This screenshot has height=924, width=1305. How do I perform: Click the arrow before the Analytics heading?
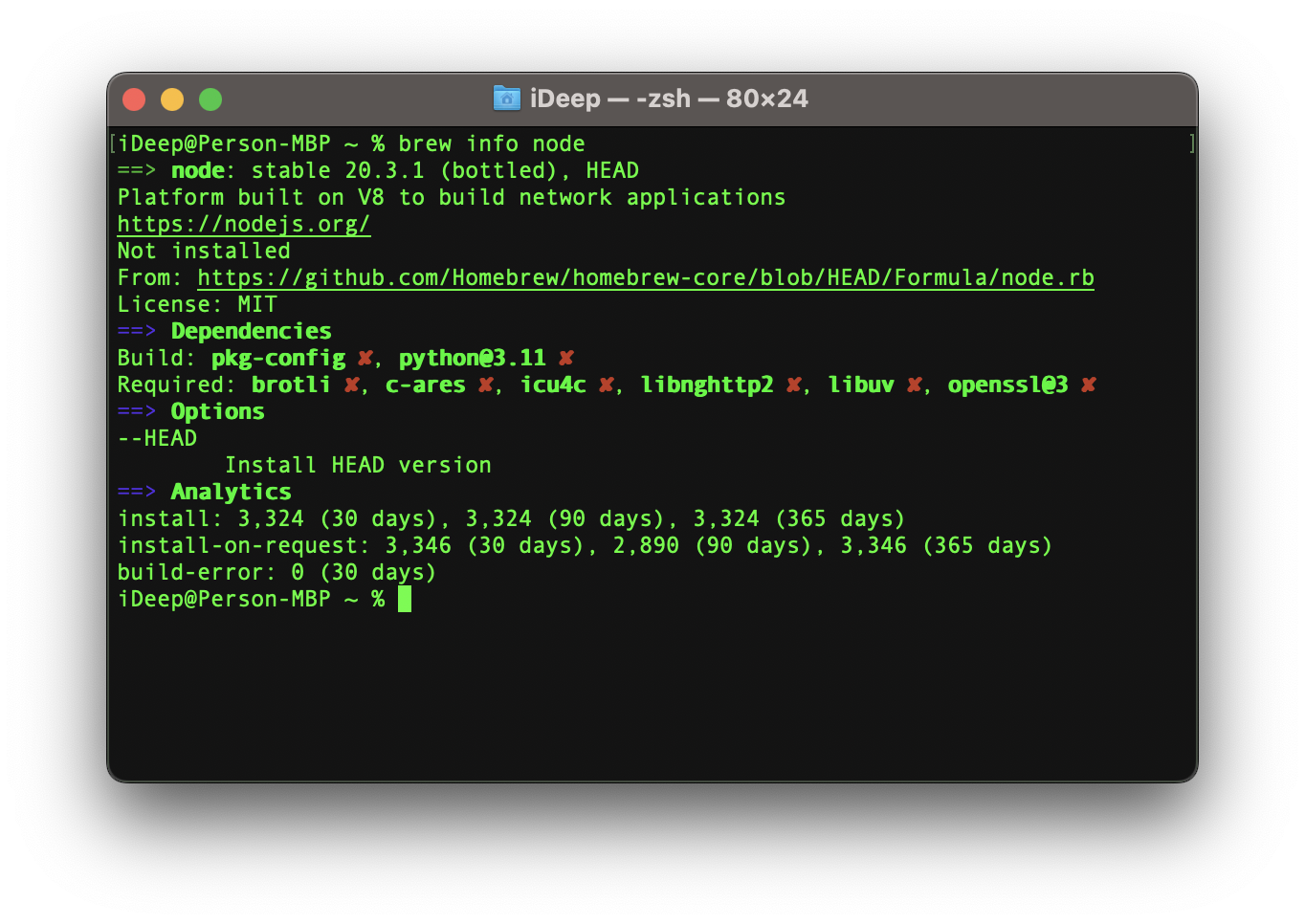coord(136,492)
